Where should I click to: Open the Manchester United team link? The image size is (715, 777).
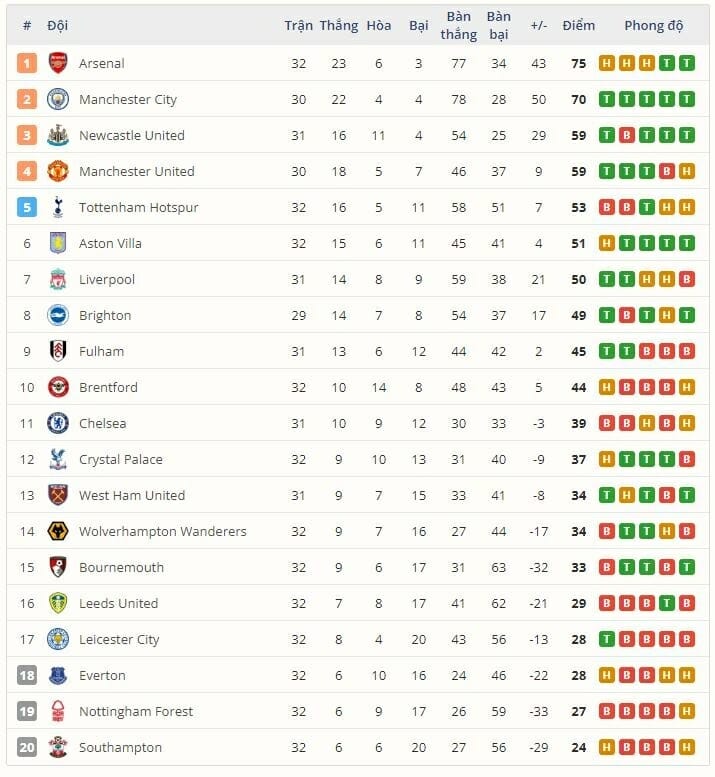tap(136, 171)
